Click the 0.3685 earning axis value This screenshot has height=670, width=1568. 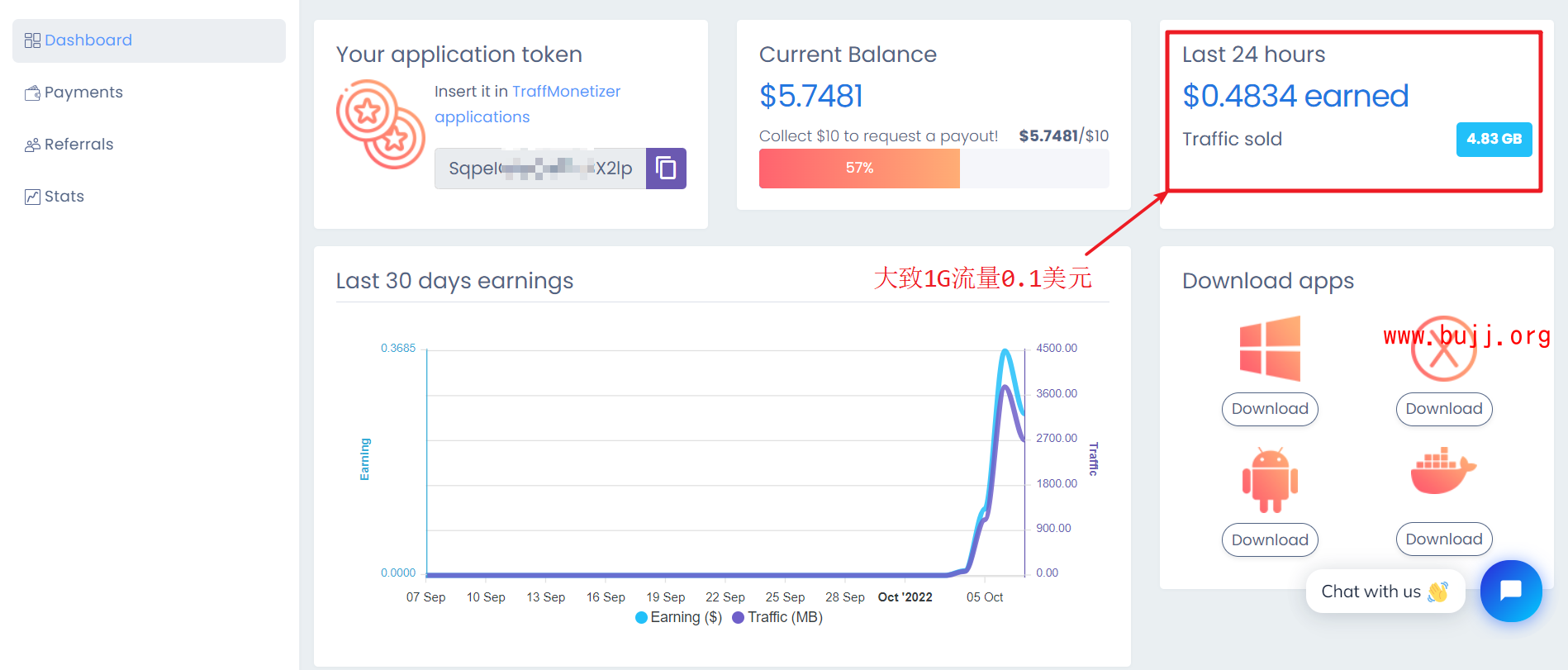pyautogui.click(x=398, y=348)
